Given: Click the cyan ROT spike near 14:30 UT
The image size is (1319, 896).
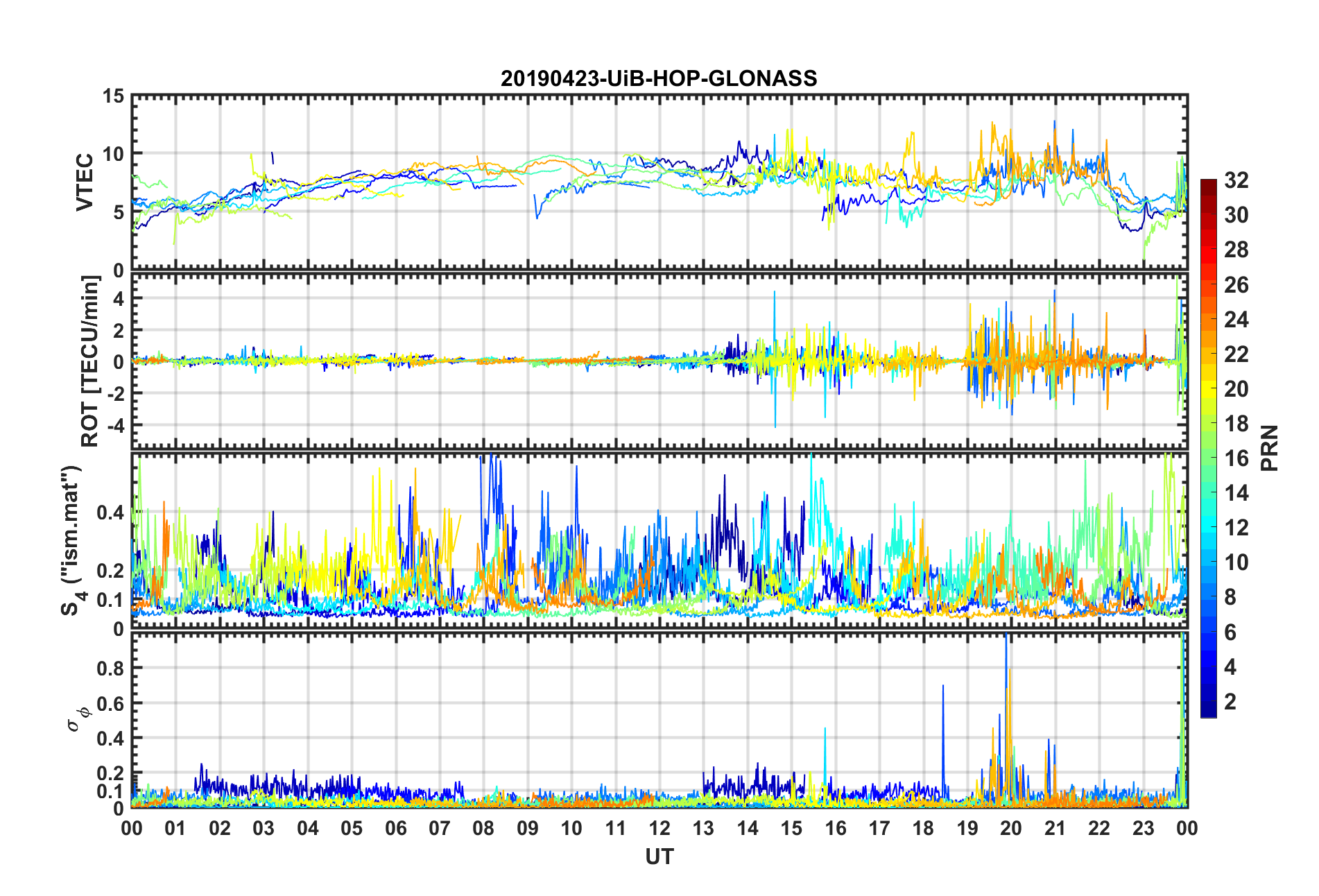Looking at the screenshot, I should coord(775,359).
